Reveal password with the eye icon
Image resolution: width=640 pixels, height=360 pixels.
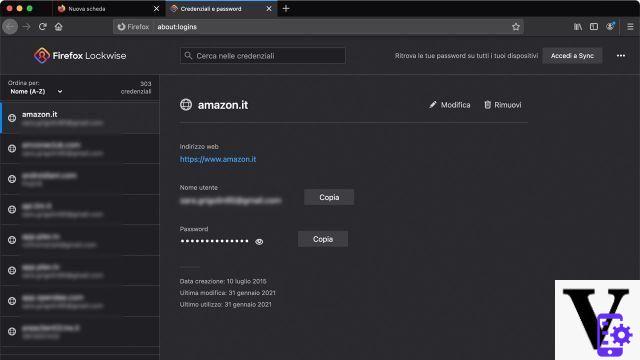(259, 242)
